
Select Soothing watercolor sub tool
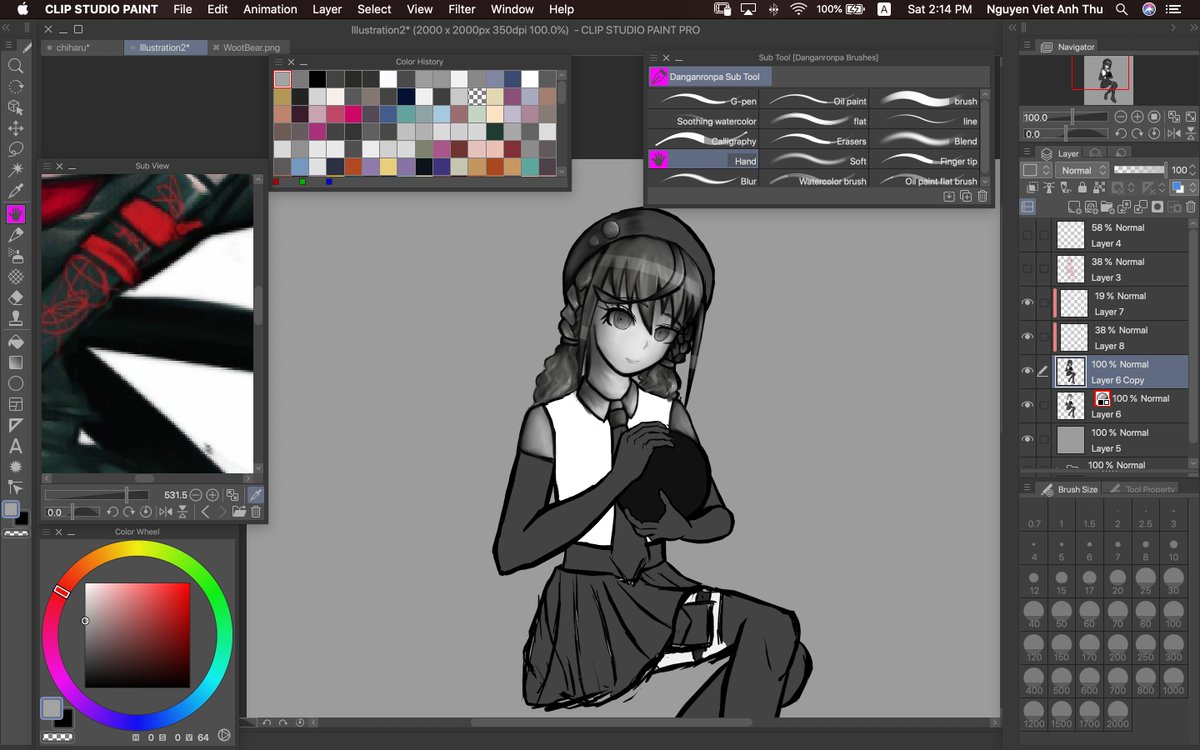(703, 121)
